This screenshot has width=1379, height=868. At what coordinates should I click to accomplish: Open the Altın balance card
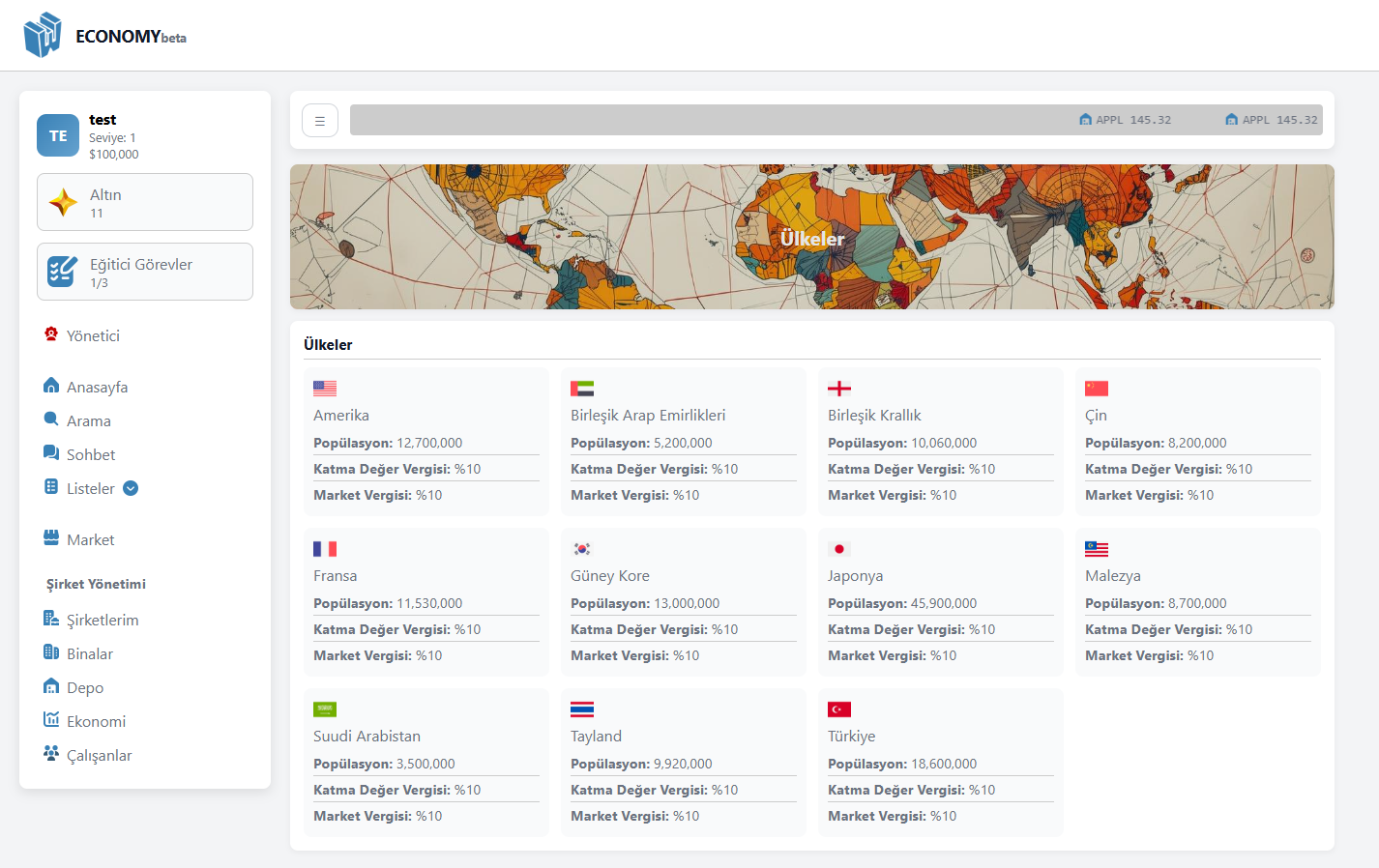click(x=145, y=202)
